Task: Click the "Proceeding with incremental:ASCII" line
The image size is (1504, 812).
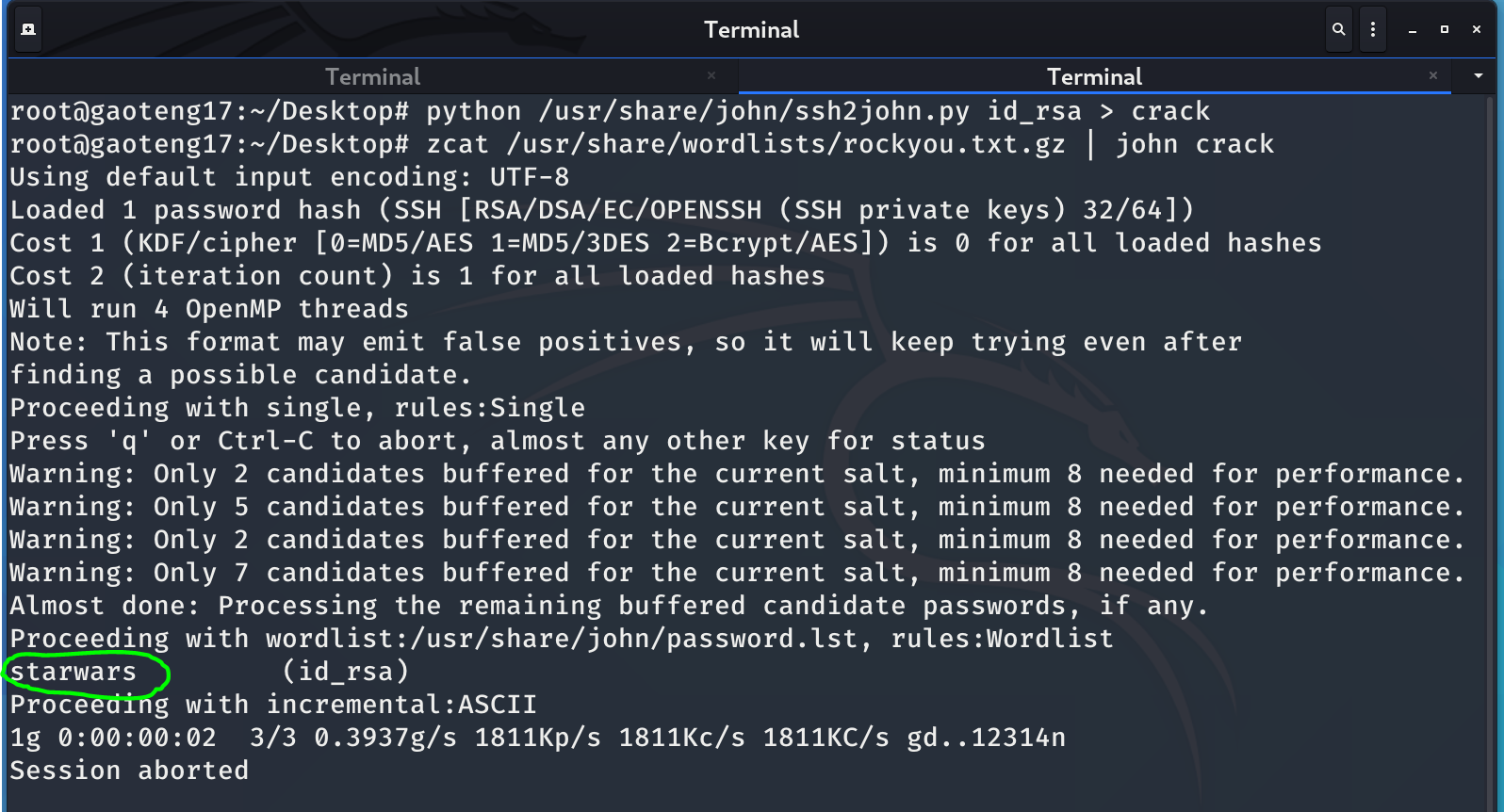Action: tap(273, 705)
